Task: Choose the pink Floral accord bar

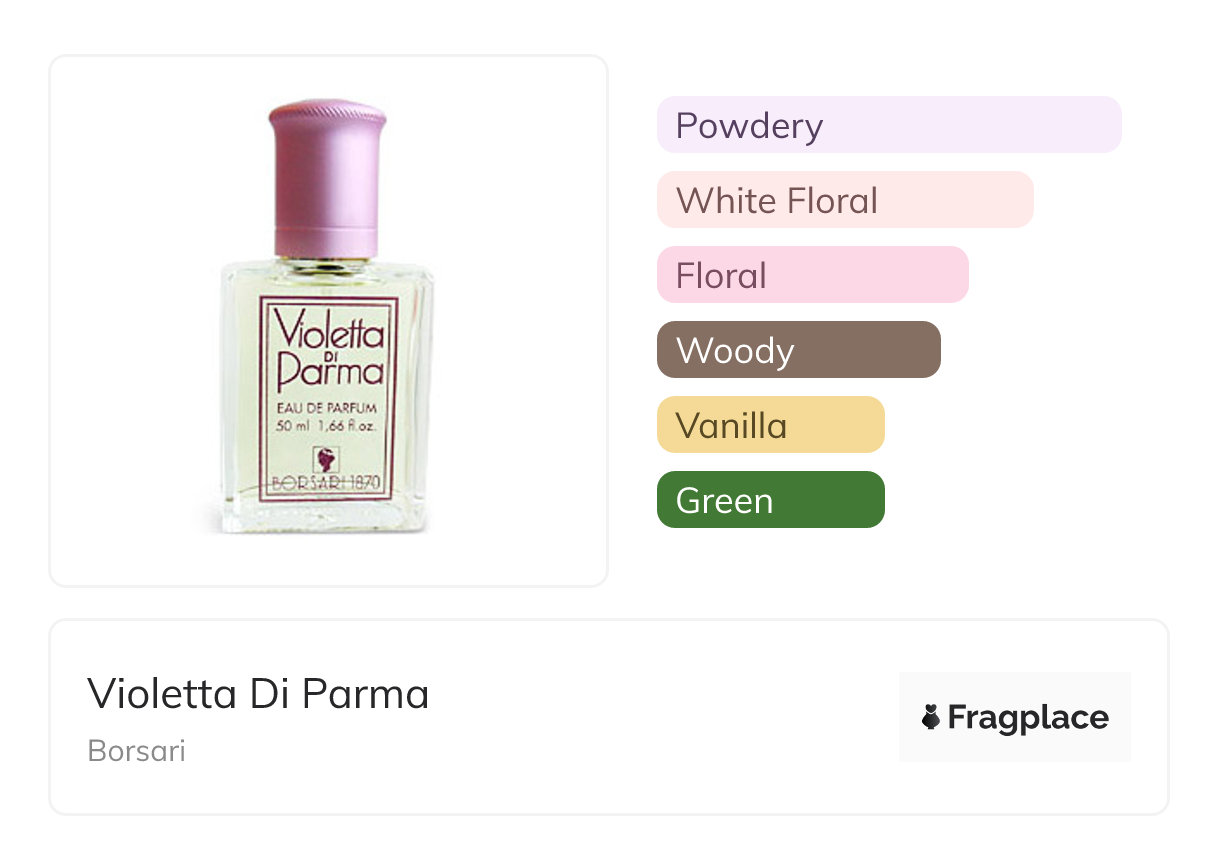Action: pyautogui.click(x=812, y=275)
